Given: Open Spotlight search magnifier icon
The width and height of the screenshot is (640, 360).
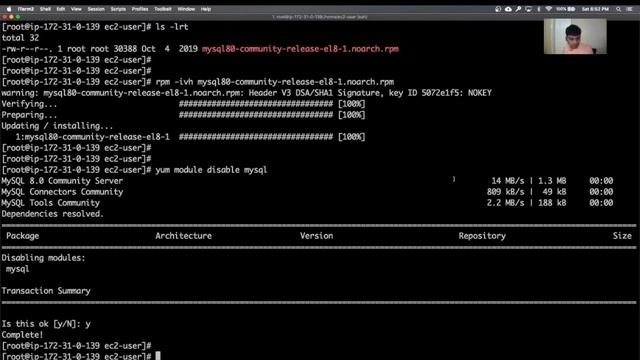Looking at the screenshot, I should click(x=619, y=9).
